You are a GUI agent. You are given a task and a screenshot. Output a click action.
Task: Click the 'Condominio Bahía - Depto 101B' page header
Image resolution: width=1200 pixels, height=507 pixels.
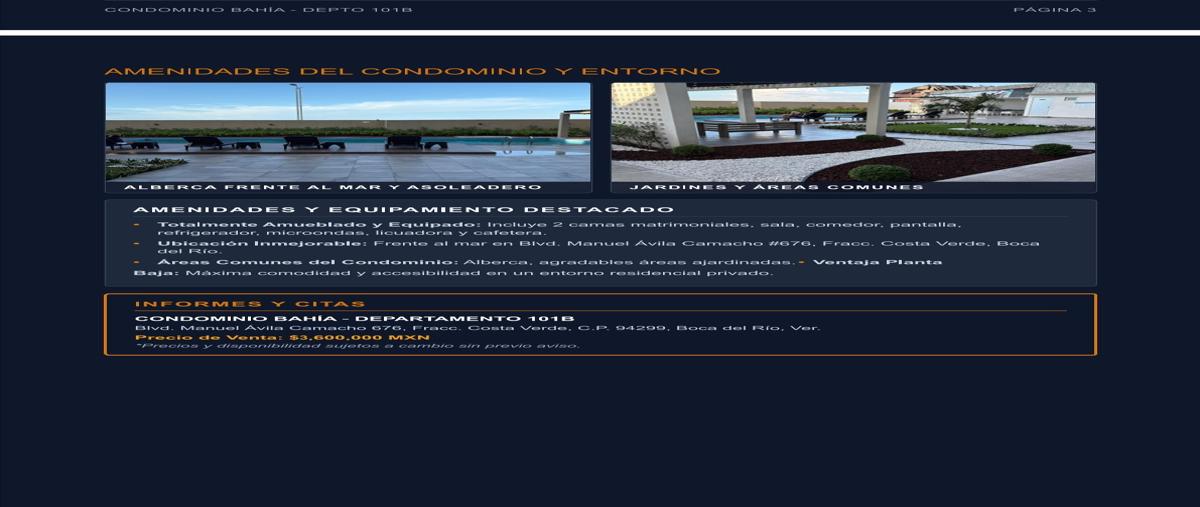point(258,10)
